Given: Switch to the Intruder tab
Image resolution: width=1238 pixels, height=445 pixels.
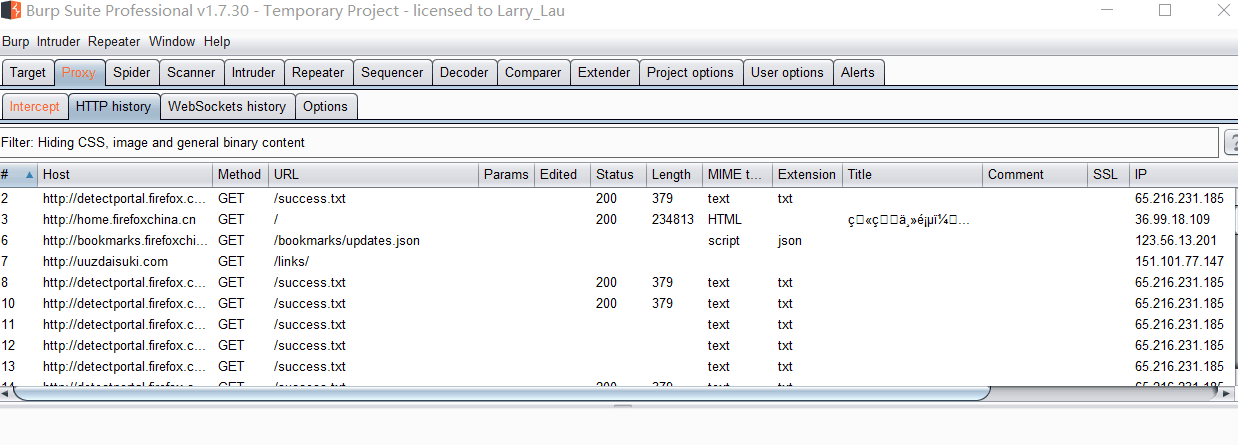Looking at the screenshot, I should pos(254,72).
